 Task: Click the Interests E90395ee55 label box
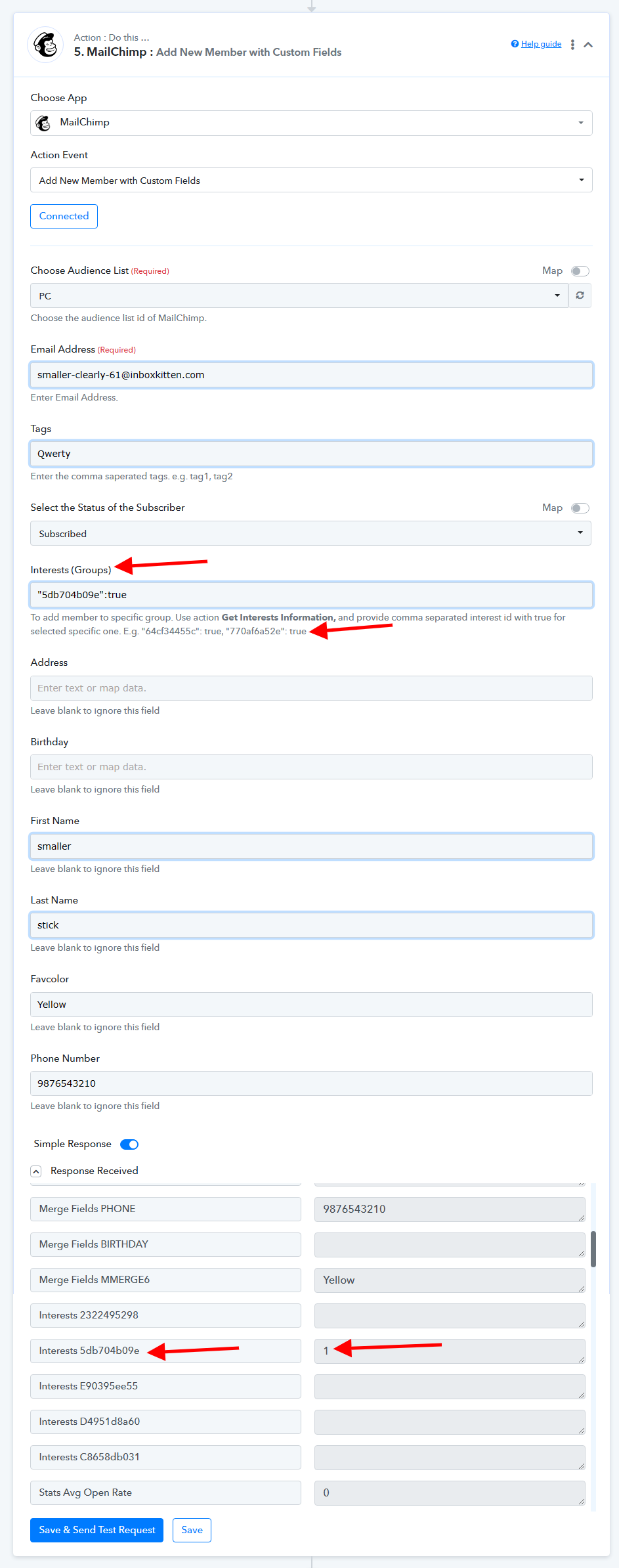(x=165, y=1386)
